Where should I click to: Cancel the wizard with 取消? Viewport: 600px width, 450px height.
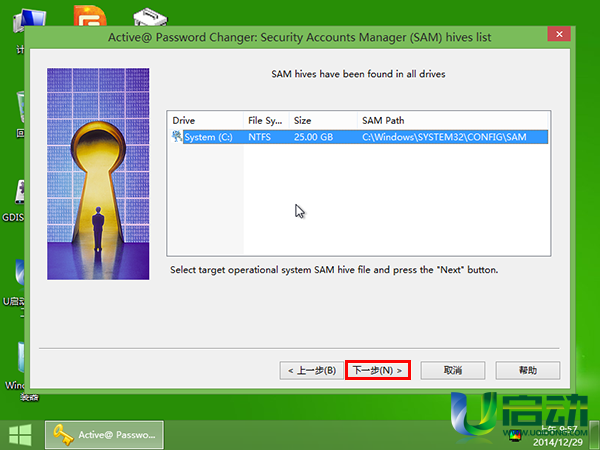(453, 370)
